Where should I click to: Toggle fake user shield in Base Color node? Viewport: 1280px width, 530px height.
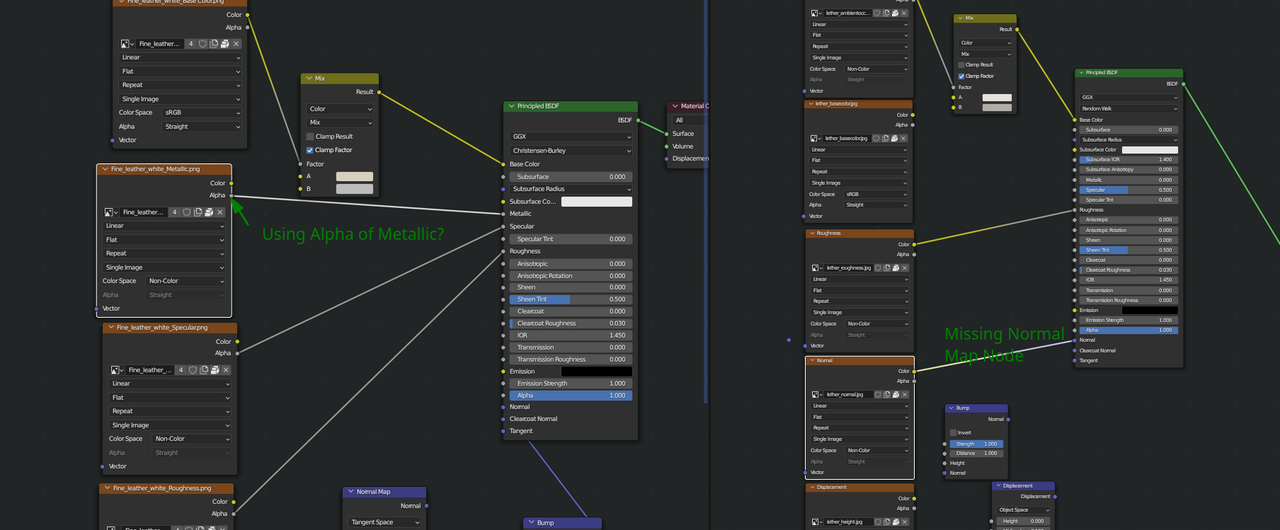point(202,44)
